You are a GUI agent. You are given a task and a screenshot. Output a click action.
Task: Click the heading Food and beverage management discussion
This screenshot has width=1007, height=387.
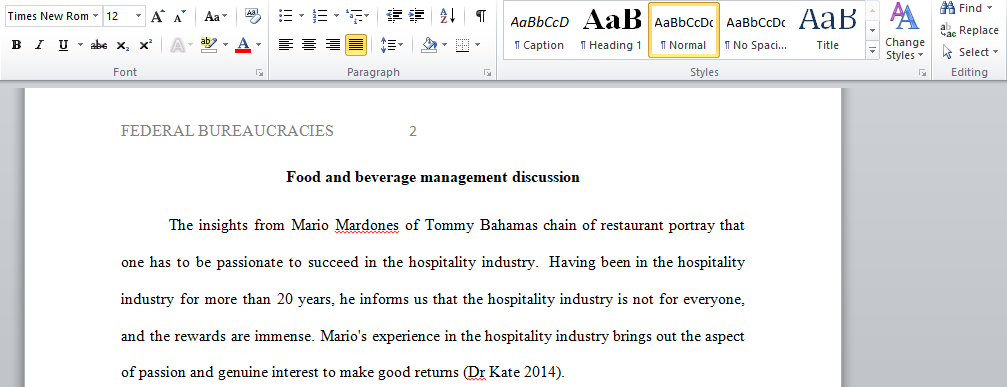[433, 177]
